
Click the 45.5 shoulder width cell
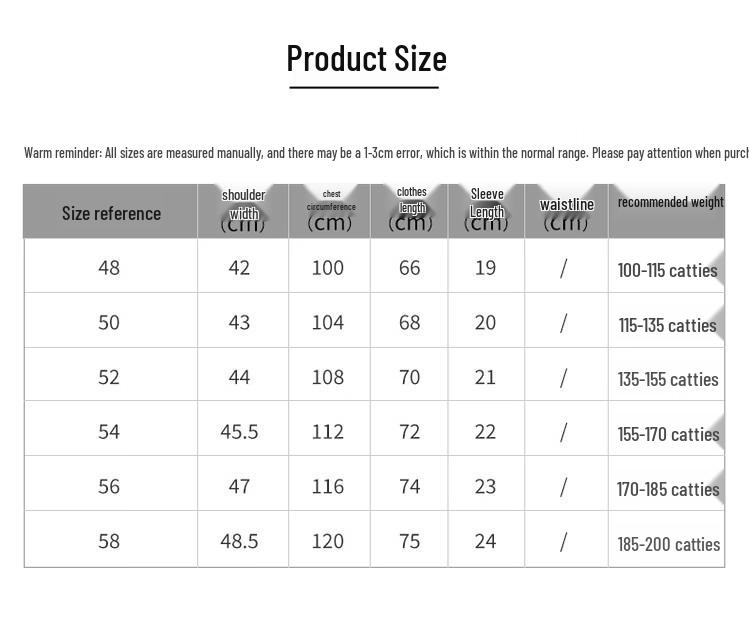point(239,432)
